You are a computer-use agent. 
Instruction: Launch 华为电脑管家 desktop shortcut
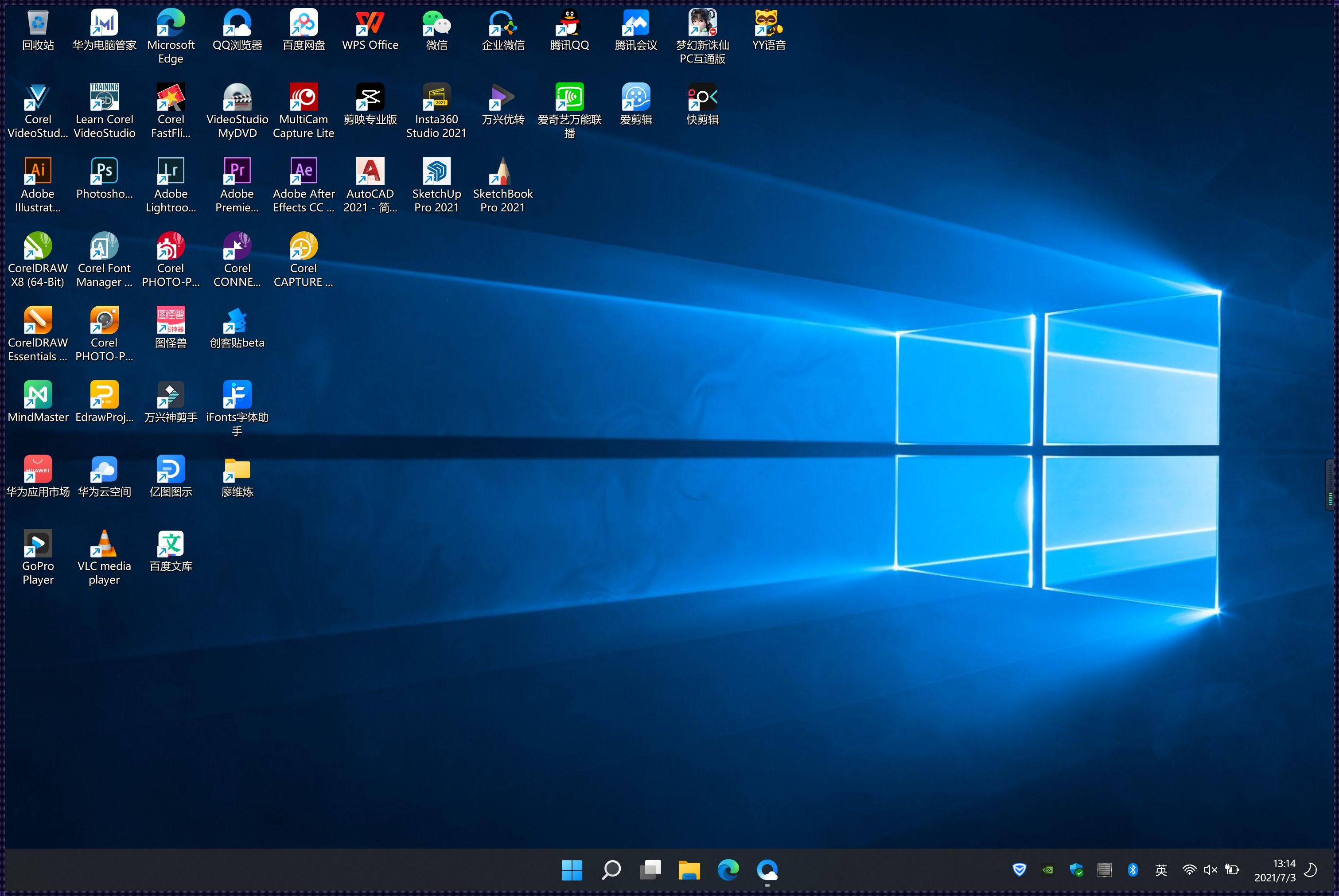click(x=104, y=24)
